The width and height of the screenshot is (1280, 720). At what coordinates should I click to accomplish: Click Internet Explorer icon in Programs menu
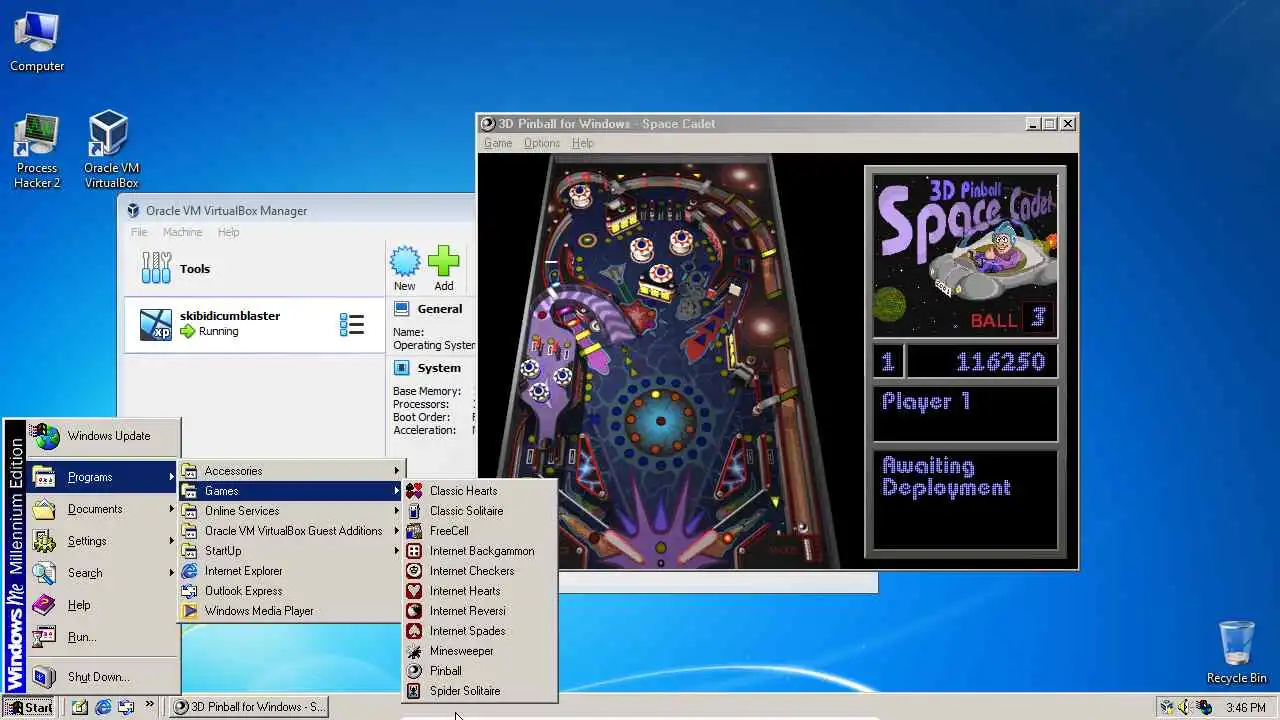coord(189,571)
